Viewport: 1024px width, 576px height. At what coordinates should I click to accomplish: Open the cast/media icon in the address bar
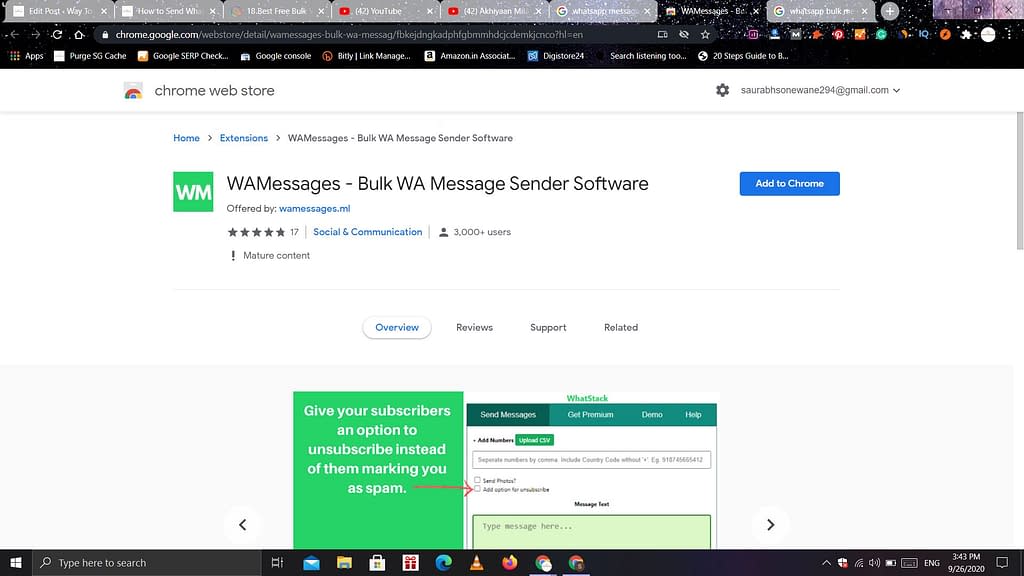[662, 35]
